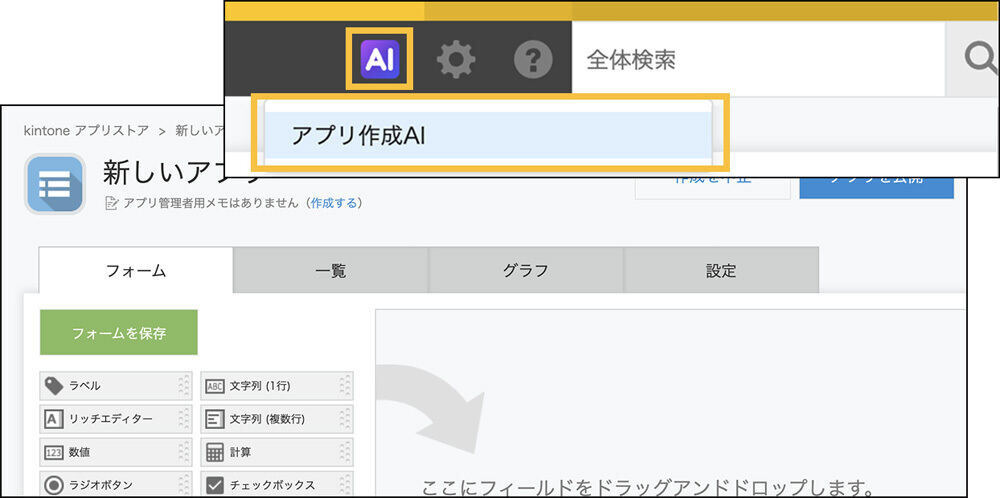1000x498 pixels.
Task: Click the 計算 field text
Action: pyautogui.click(x=240, y=452)
